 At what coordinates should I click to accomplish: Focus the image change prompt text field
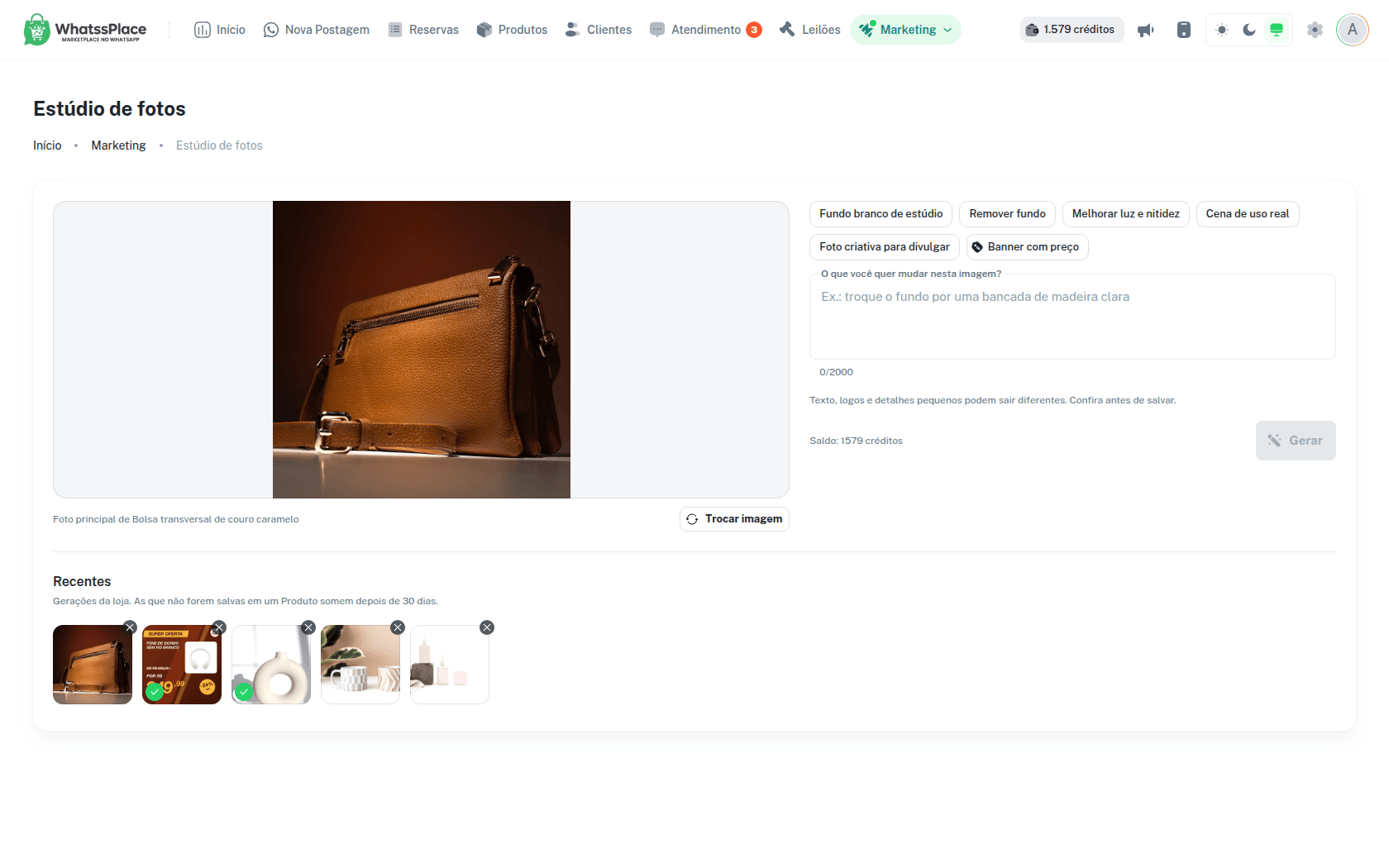tap(1072, 317)
